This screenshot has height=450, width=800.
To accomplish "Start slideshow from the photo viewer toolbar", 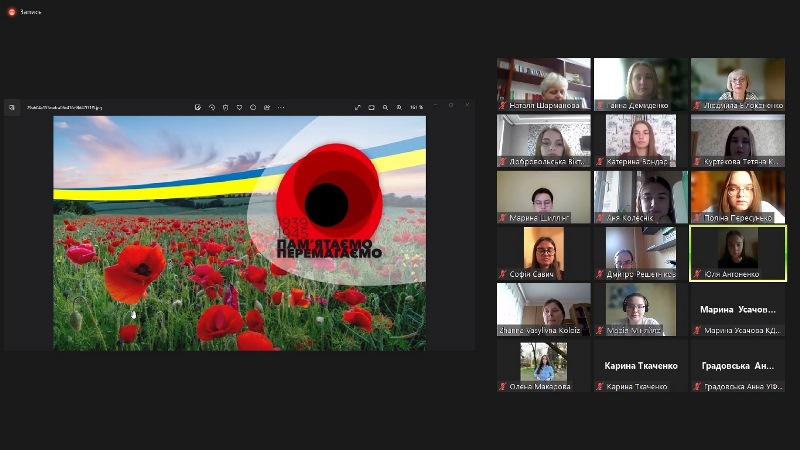I will point(372,107).
